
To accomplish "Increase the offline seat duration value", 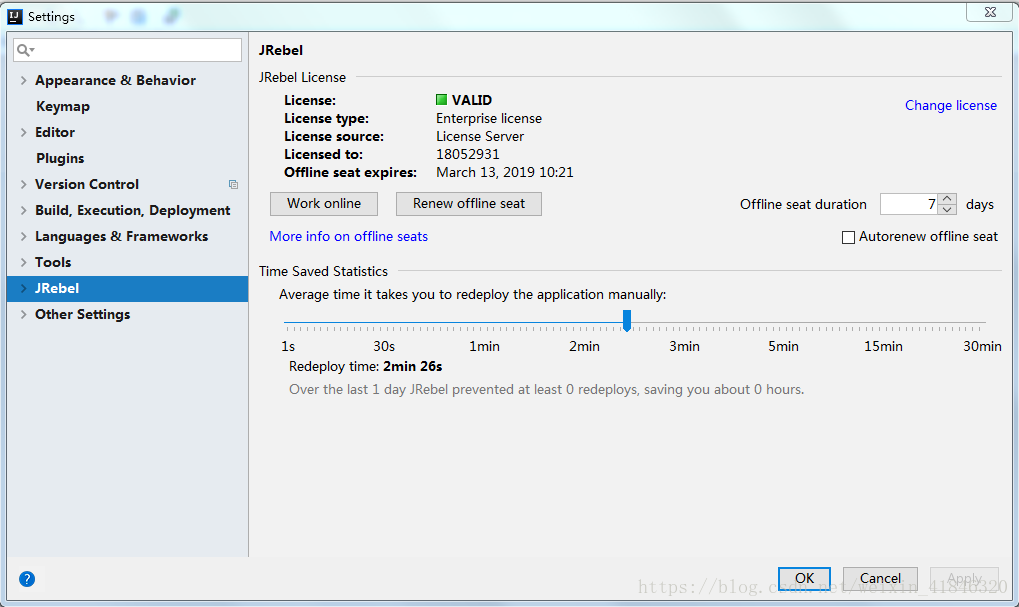I will (x=948, y=199).
